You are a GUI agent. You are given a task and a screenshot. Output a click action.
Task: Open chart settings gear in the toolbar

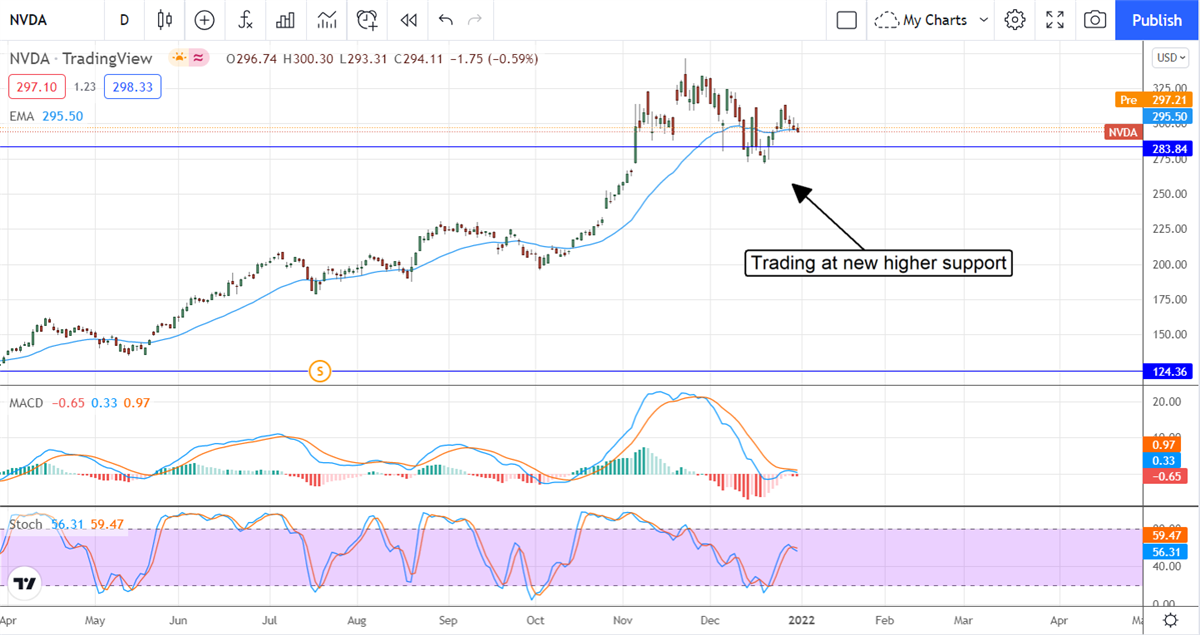click(1015, 20)
